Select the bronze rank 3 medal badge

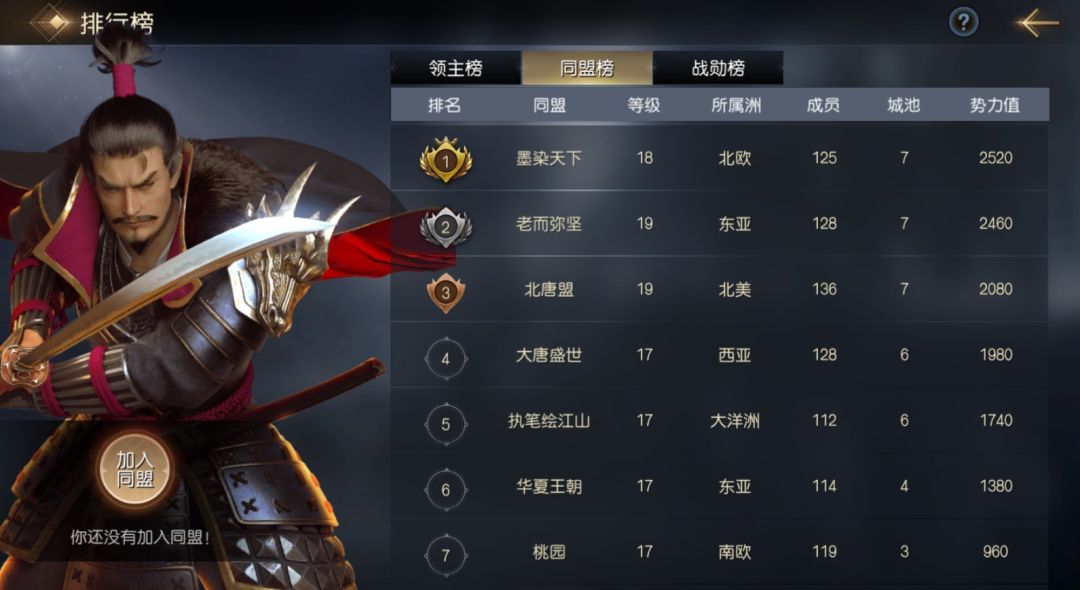click(446, 292)
